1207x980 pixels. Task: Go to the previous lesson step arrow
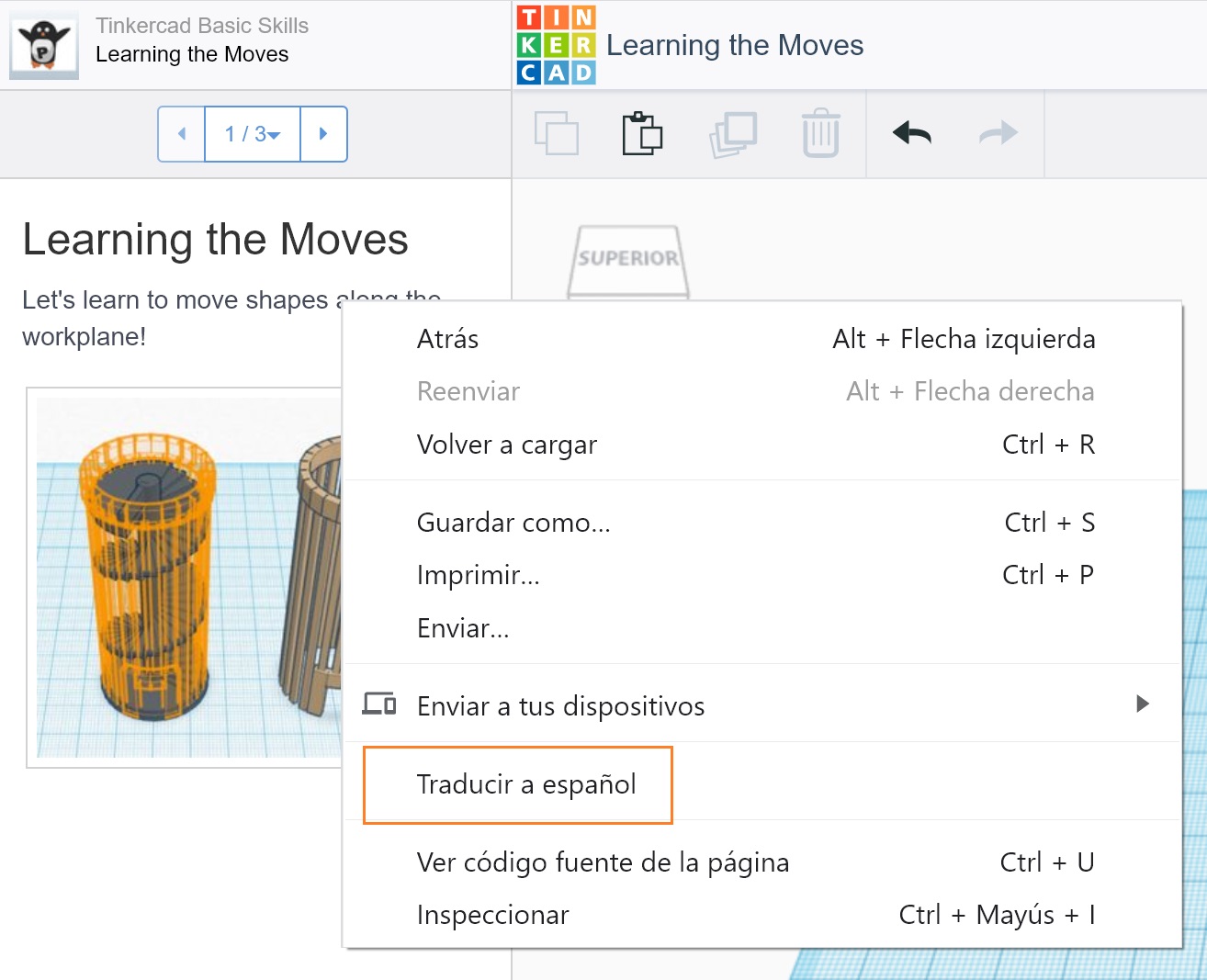[182, 134]
